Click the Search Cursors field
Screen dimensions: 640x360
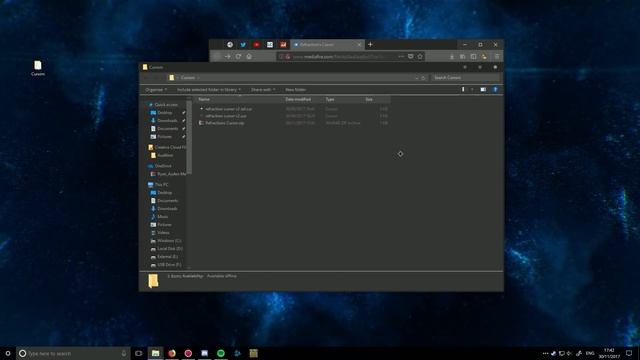click(x=465, y=78)
